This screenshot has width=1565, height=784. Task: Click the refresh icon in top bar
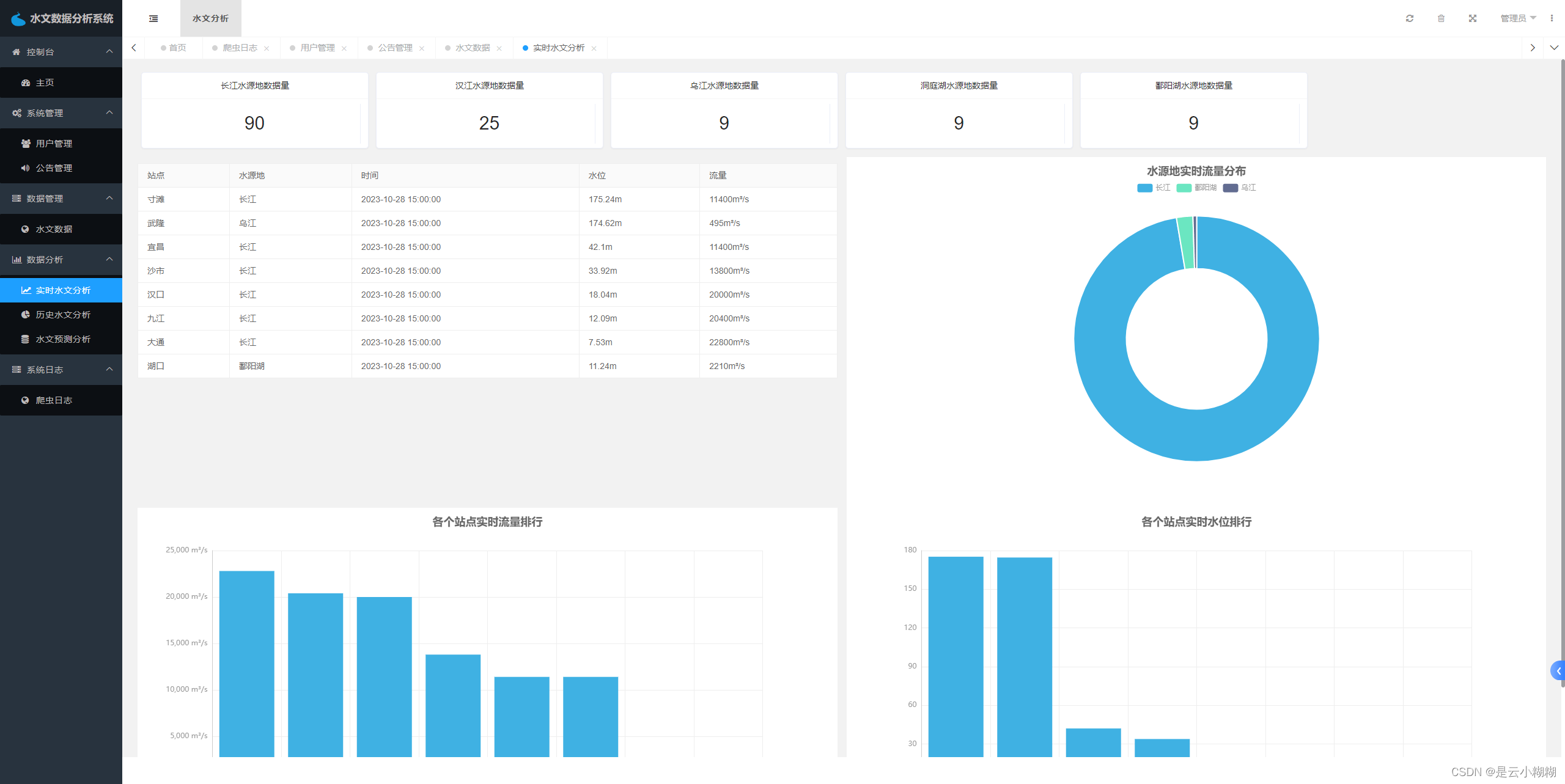tap(1409, 18)
